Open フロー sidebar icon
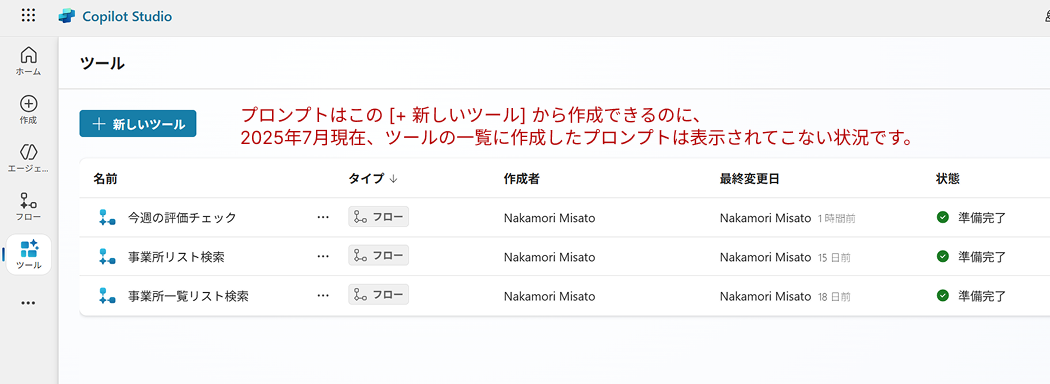1050x384 pixels. (x=29, y=207)
